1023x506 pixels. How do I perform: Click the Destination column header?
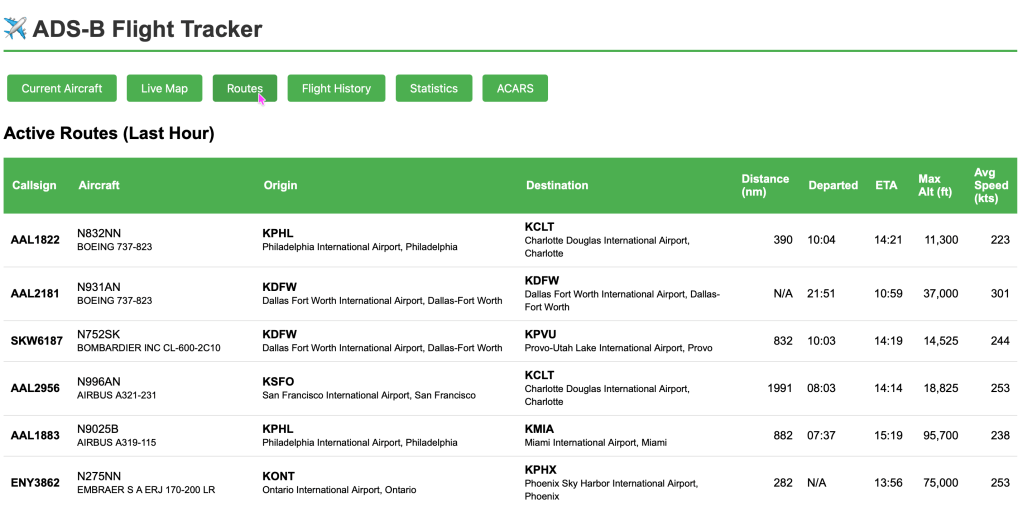pos(557,185)
